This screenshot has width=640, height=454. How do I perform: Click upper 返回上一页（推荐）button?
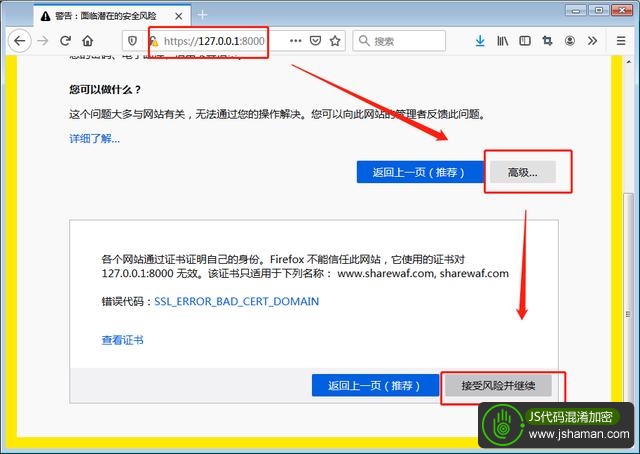[420, 172]
